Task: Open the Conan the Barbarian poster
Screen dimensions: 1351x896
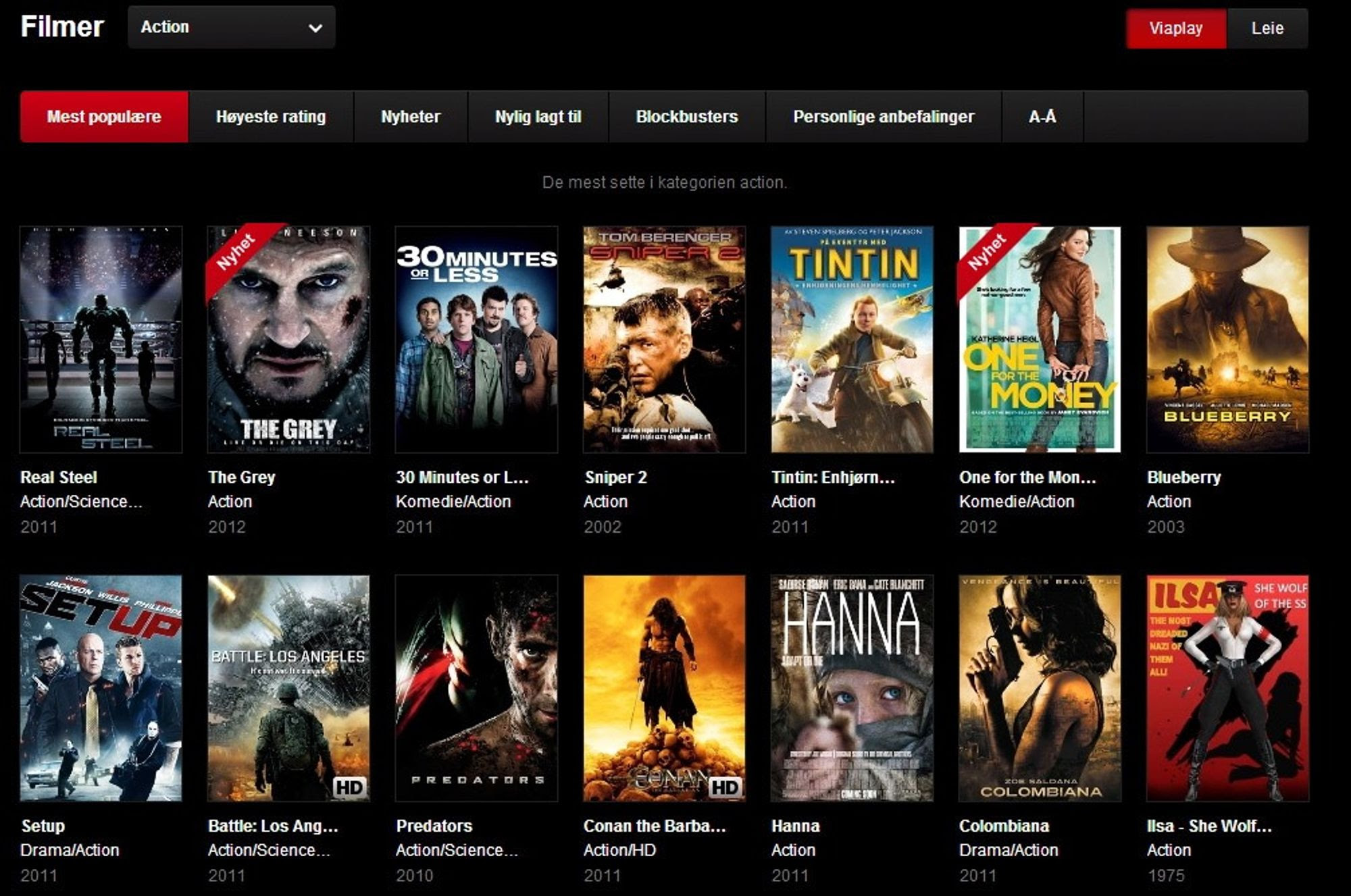Action: [x=665, y=688]
